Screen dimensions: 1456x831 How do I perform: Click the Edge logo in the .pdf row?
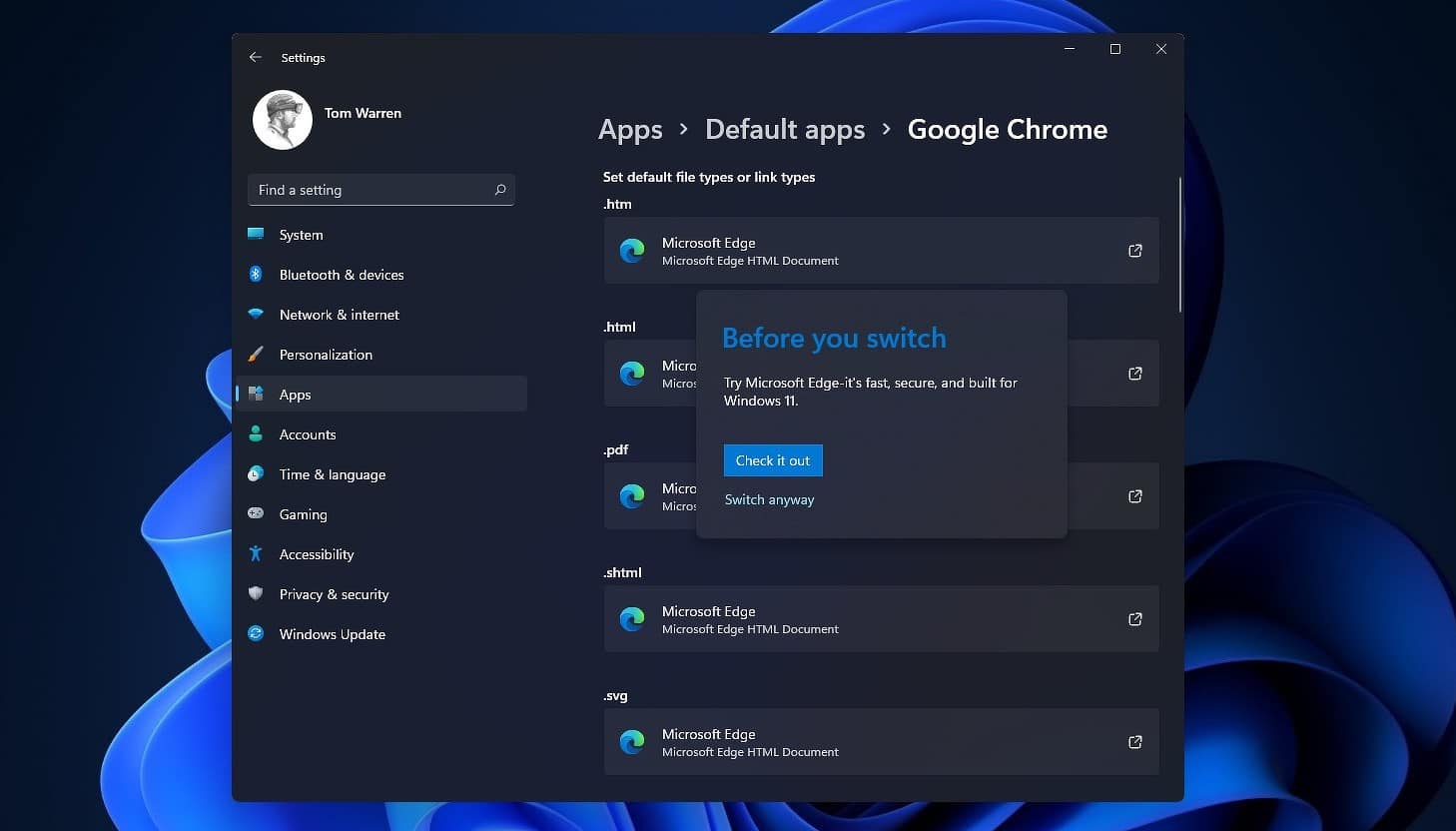coord(632,496)
